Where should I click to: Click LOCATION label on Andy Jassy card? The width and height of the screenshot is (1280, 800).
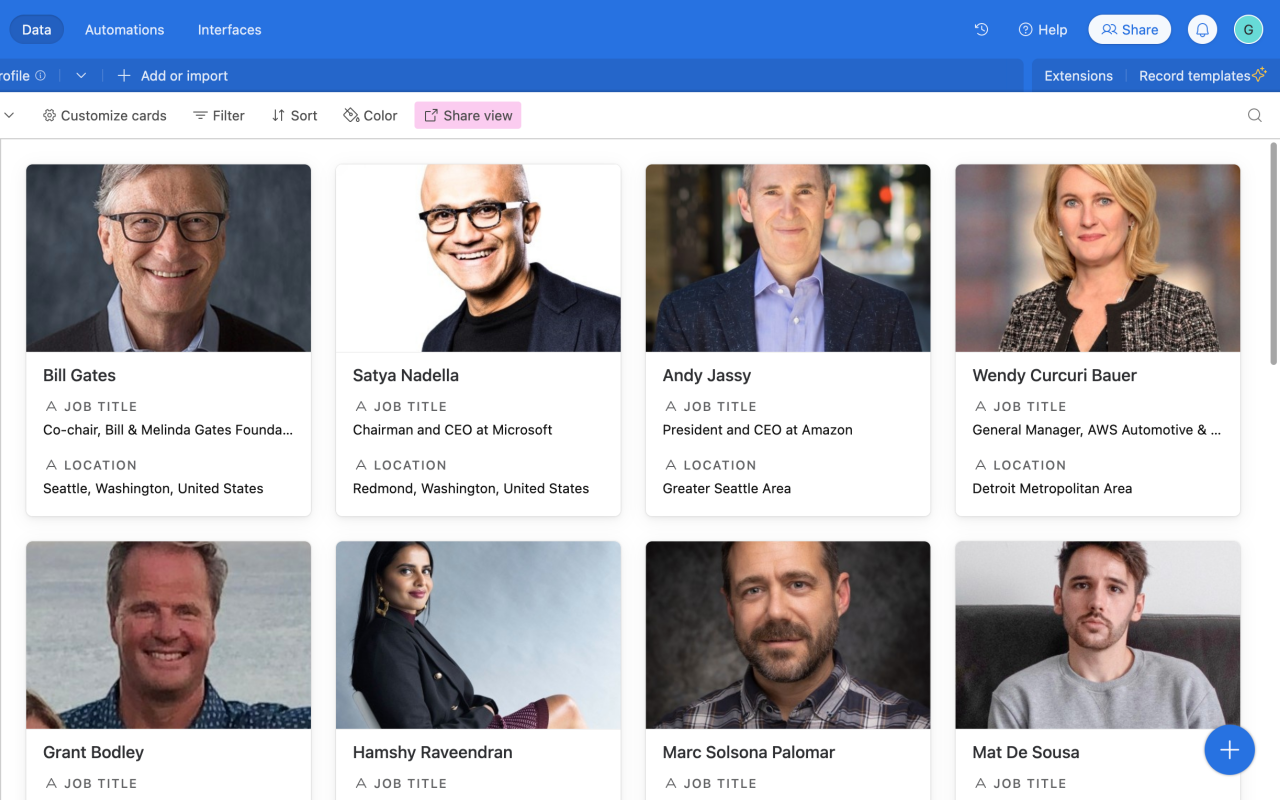(720, 466)
